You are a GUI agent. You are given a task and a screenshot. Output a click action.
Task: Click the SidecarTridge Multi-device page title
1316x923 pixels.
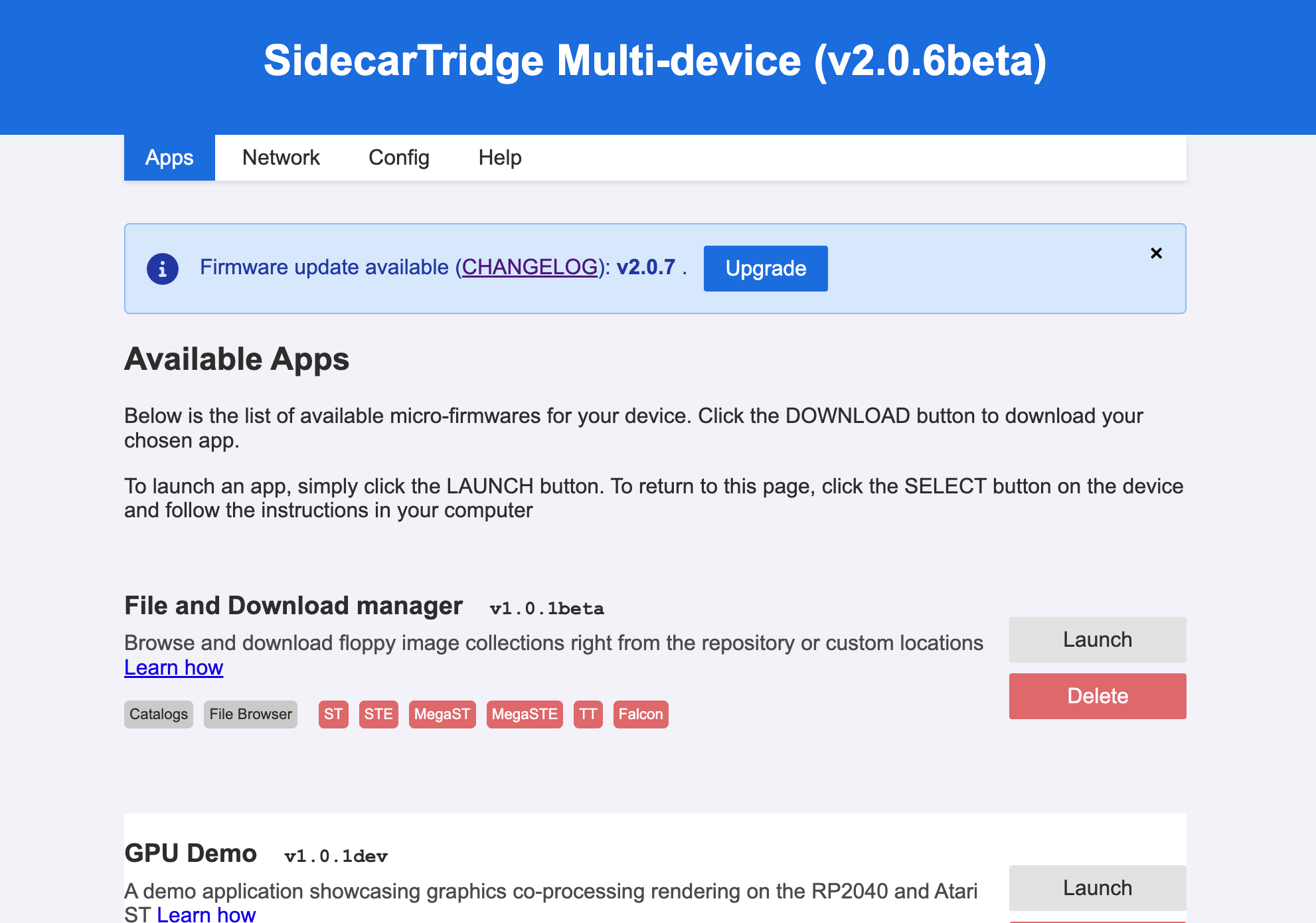coord(655,61)
